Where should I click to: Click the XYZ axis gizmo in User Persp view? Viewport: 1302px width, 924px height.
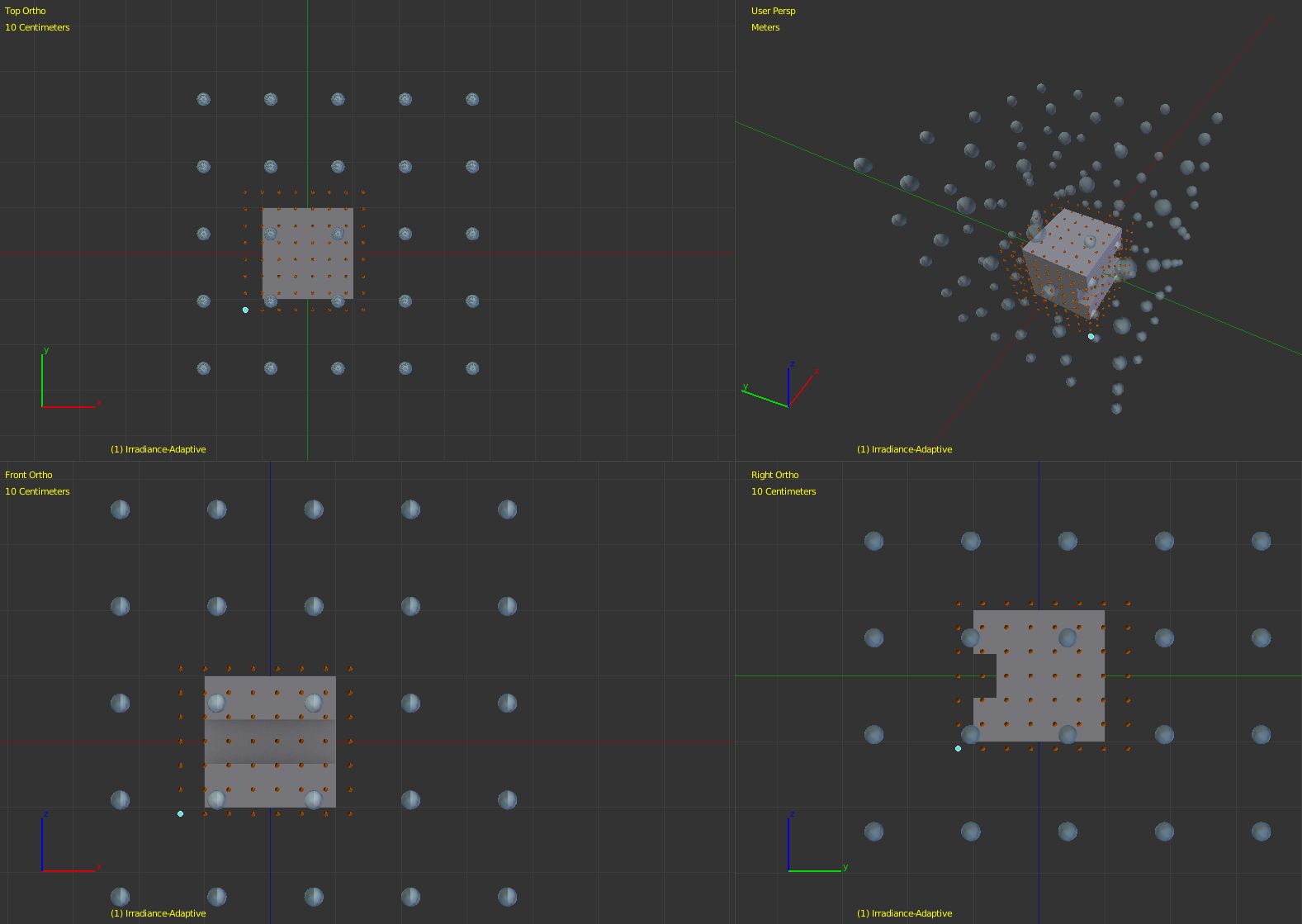coord(780,384)
